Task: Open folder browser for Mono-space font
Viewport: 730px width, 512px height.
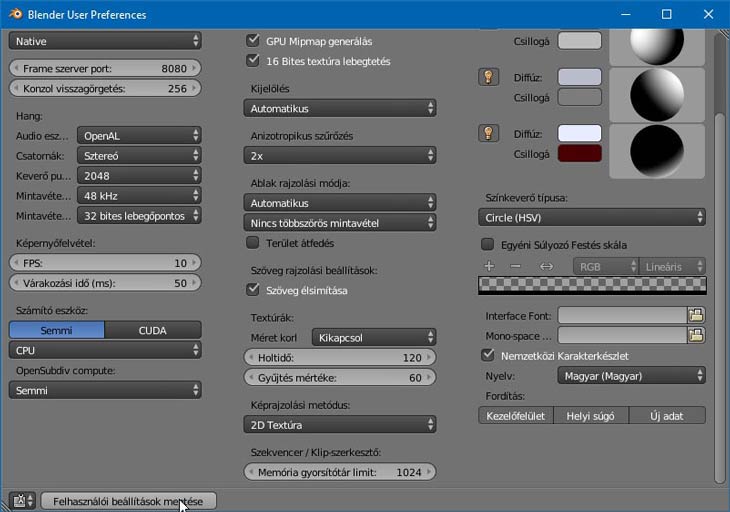Action: (696, 335)
